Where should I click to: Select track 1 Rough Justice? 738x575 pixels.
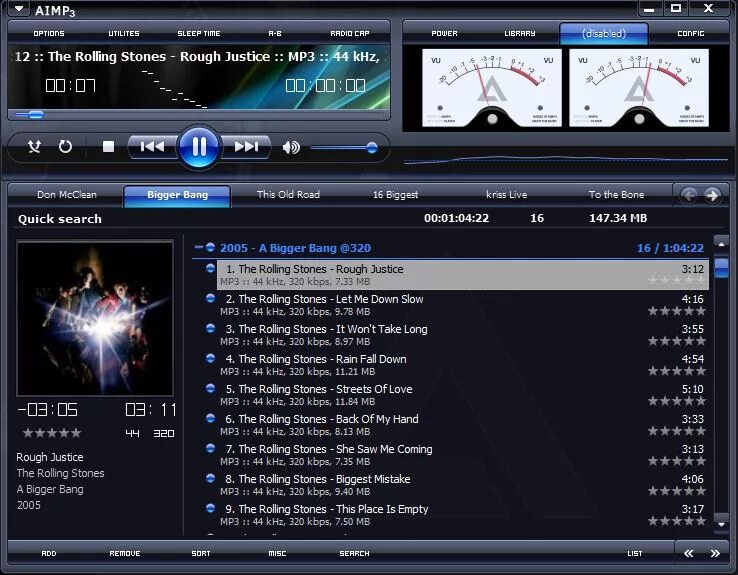point(463,275)
